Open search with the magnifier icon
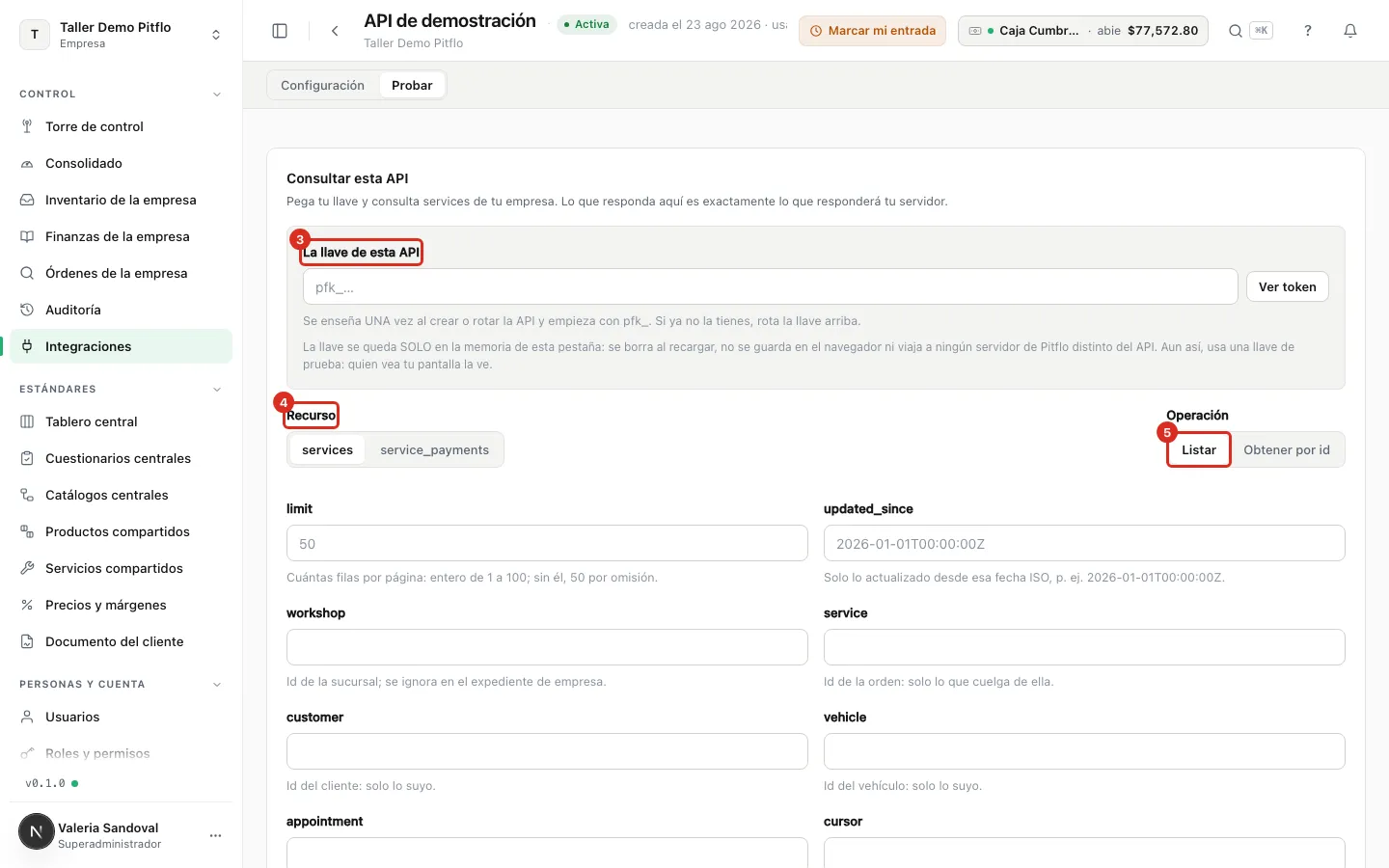Image resolution: width=1389 pixels, height=868 pixels. click(x=1235, y=31)
